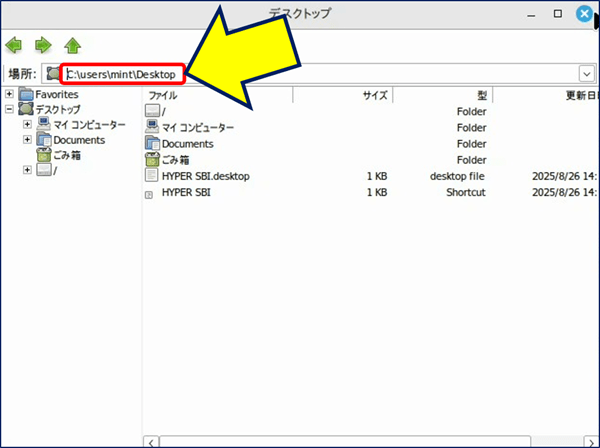The image size is (600, 448).
Task: Click the Documents folder icon in file list
Action: click(x=152, y=143)
